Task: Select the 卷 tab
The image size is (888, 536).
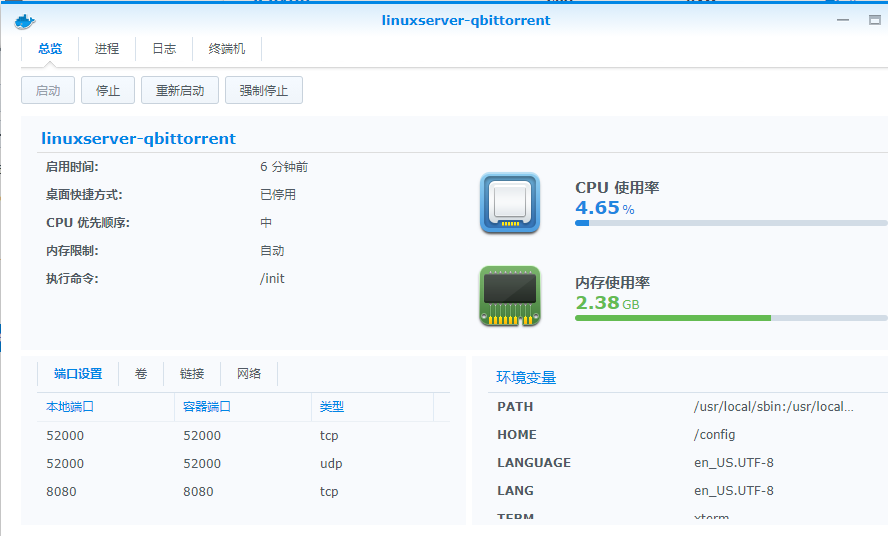Action: click(x=141, y=374)
